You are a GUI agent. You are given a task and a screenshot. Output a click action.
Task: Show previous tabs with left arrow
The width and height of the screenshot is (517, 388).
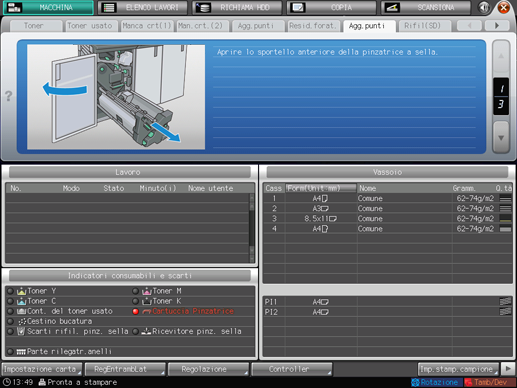point(469,25)
